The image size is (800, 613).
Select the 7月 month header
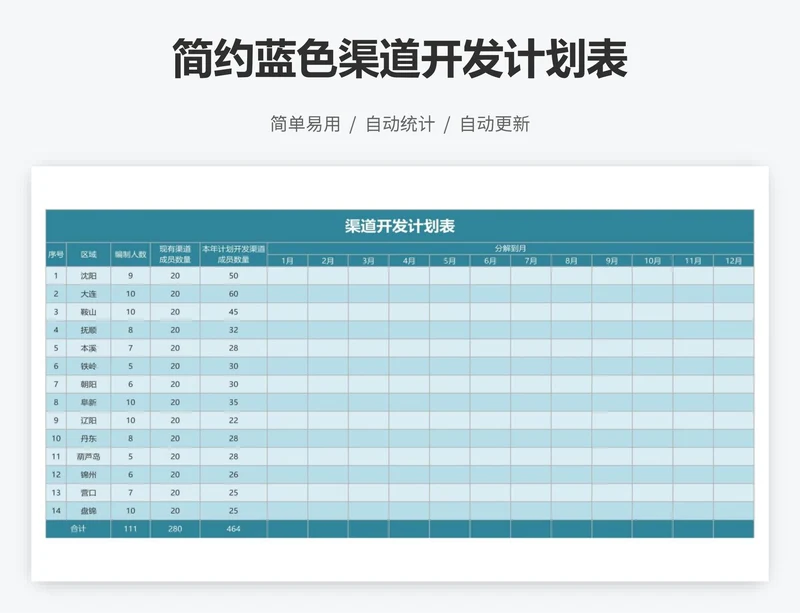point(531,261)
